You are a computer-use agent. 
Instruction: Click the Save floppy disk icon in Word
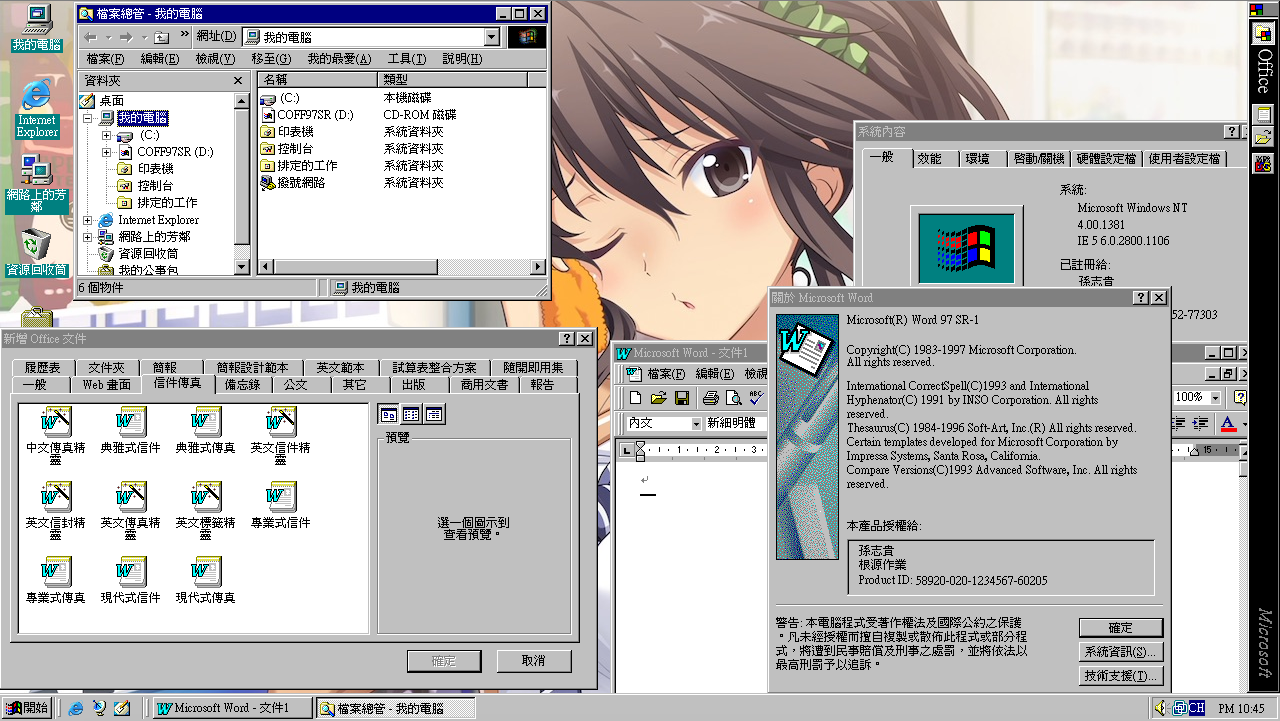tap(682, 398)
